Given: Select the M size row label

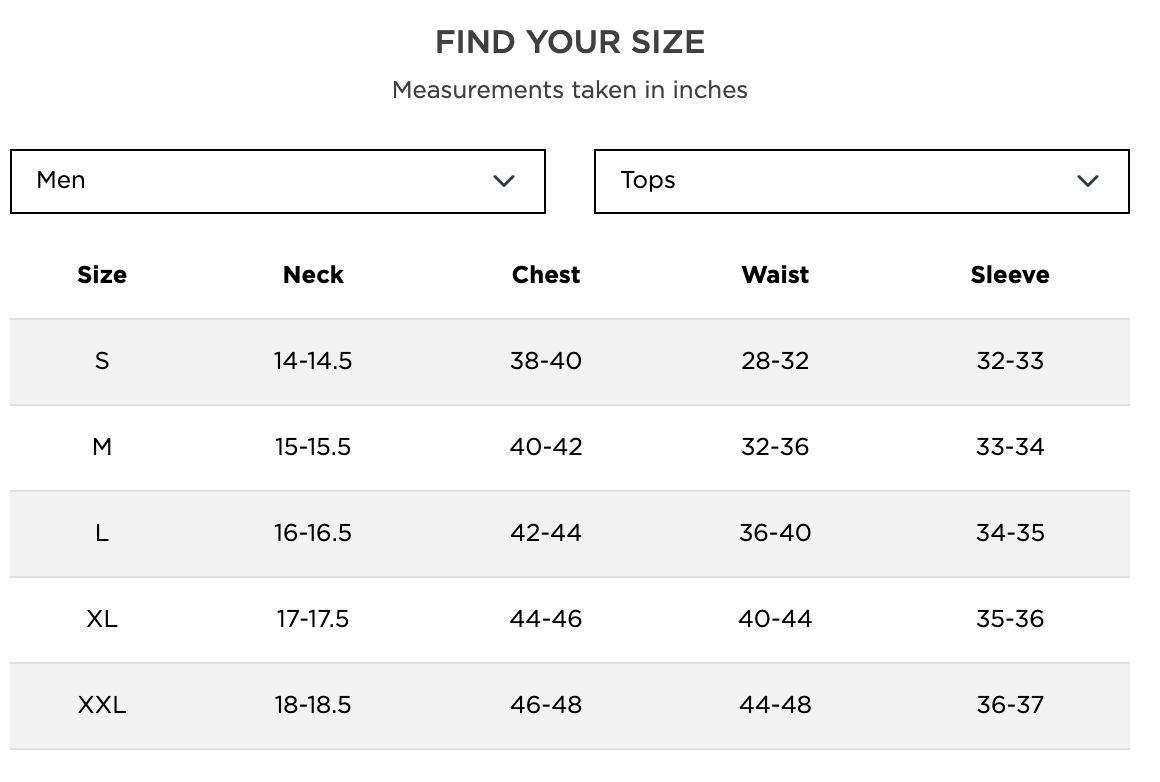Looking at the screenshot, I should (102, 447).
